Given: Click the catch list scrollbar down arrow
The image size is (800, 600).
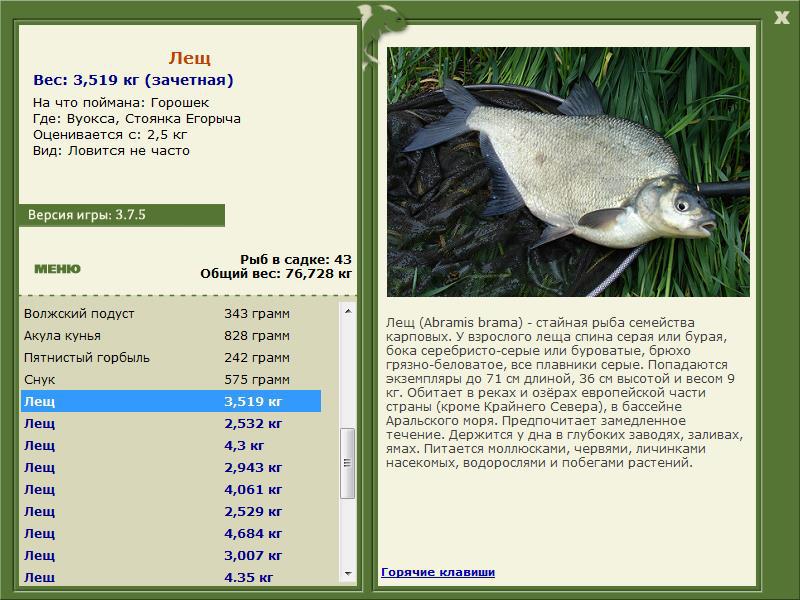Looking at the screenshot, I should 348,574.
